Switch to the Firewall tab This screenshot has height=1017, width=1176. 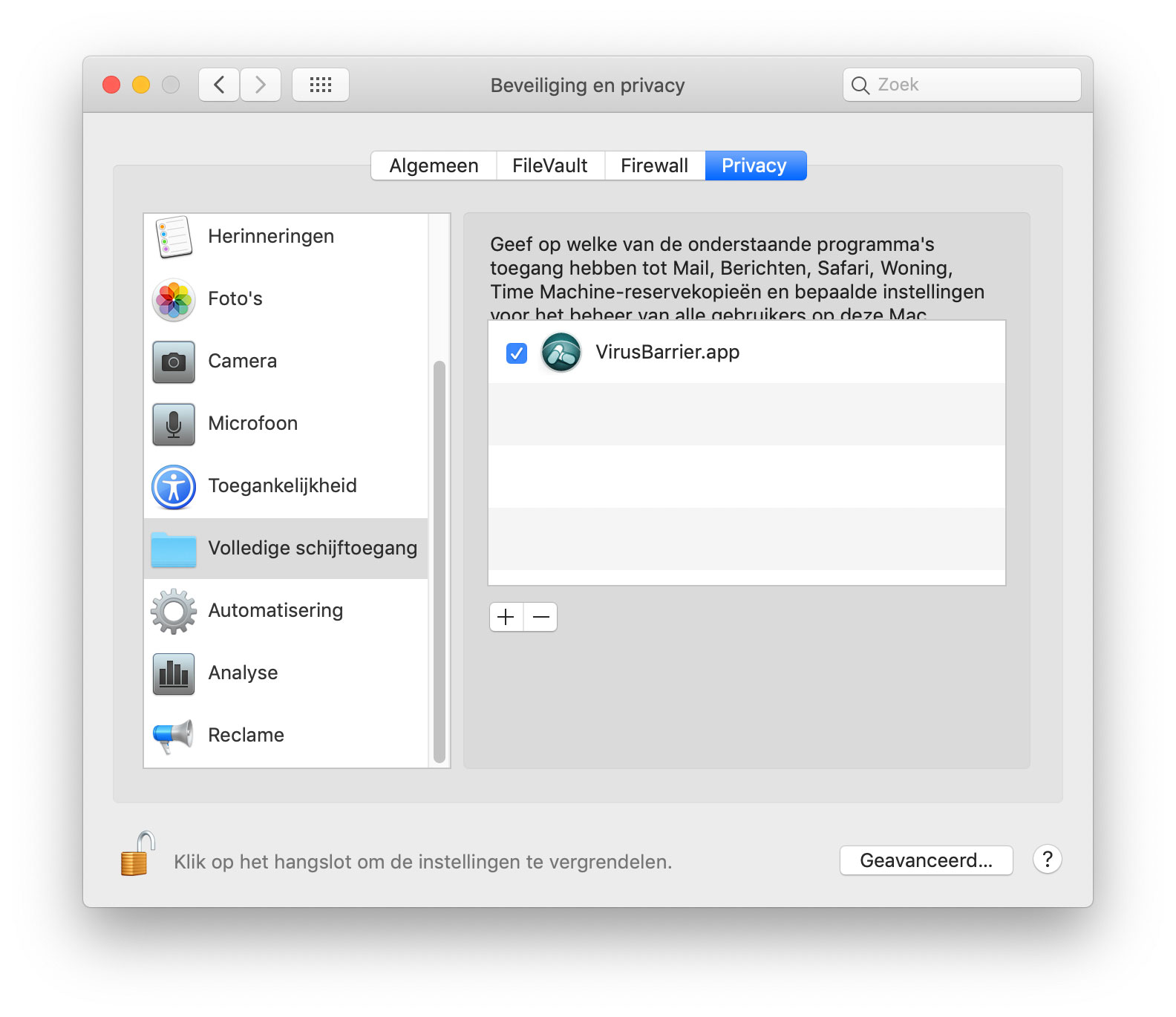(x=655, y=166)
